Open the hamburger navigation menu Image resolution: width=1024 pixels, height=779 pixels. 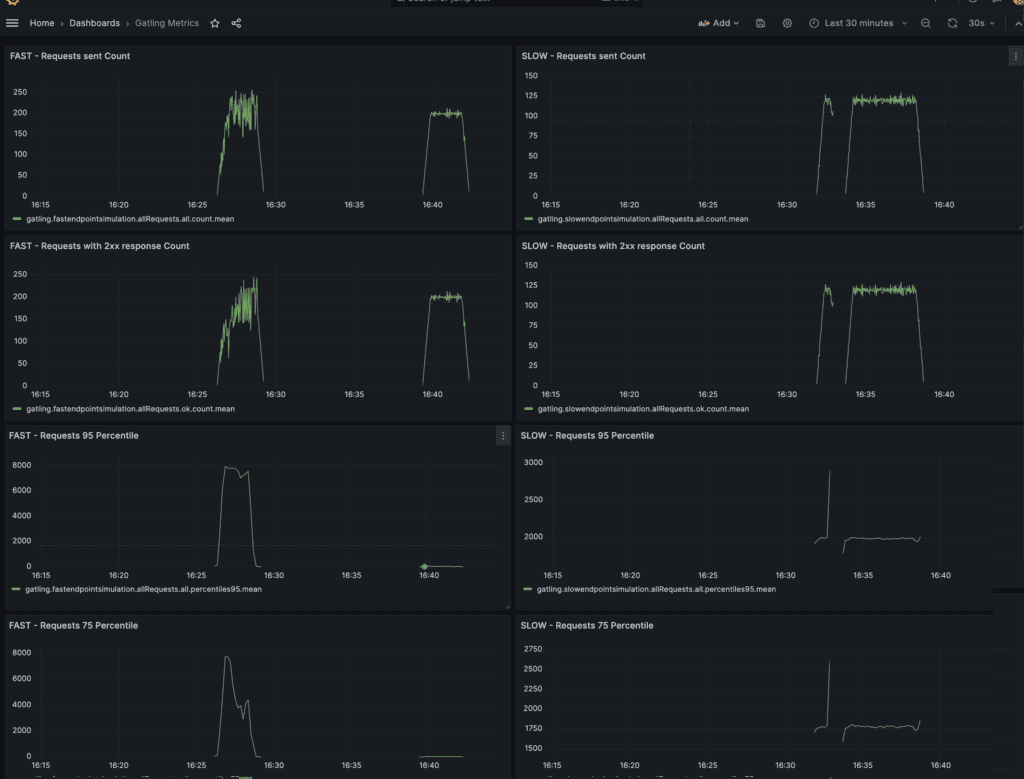tap(13, 23)
